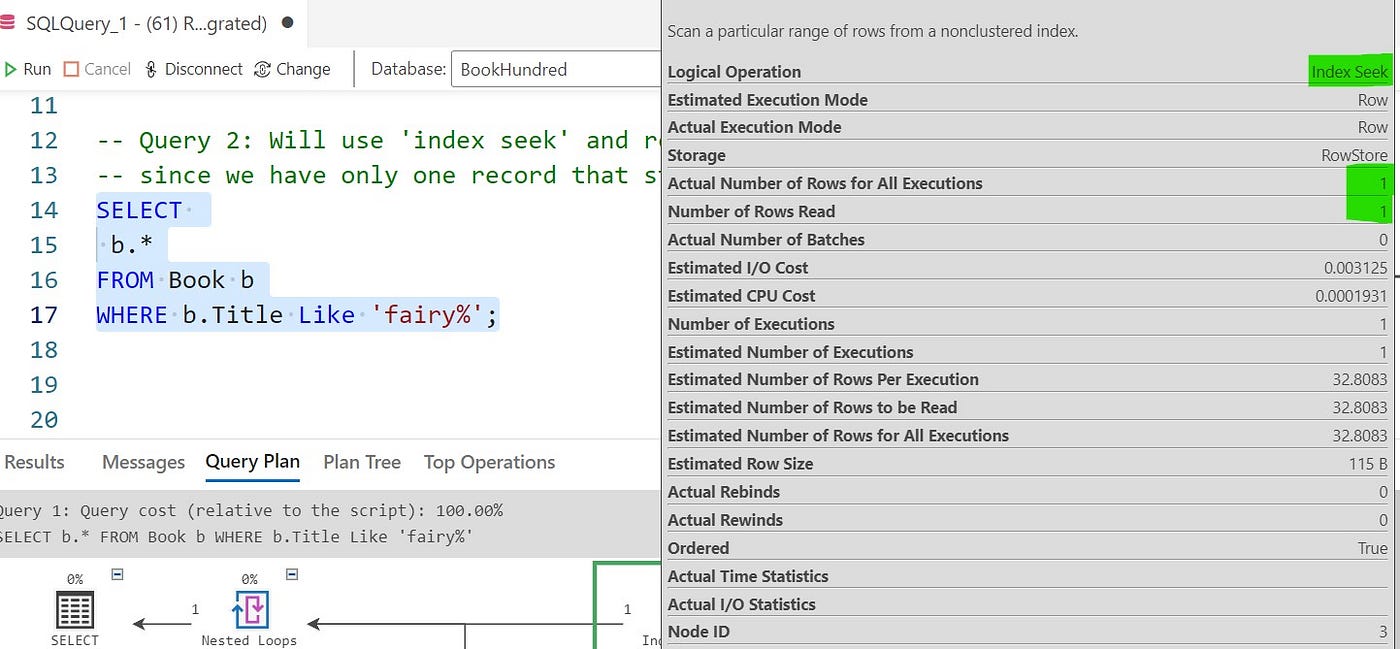
Task: Click the Estimated CPU Cost row
Action: [1028, 296]
